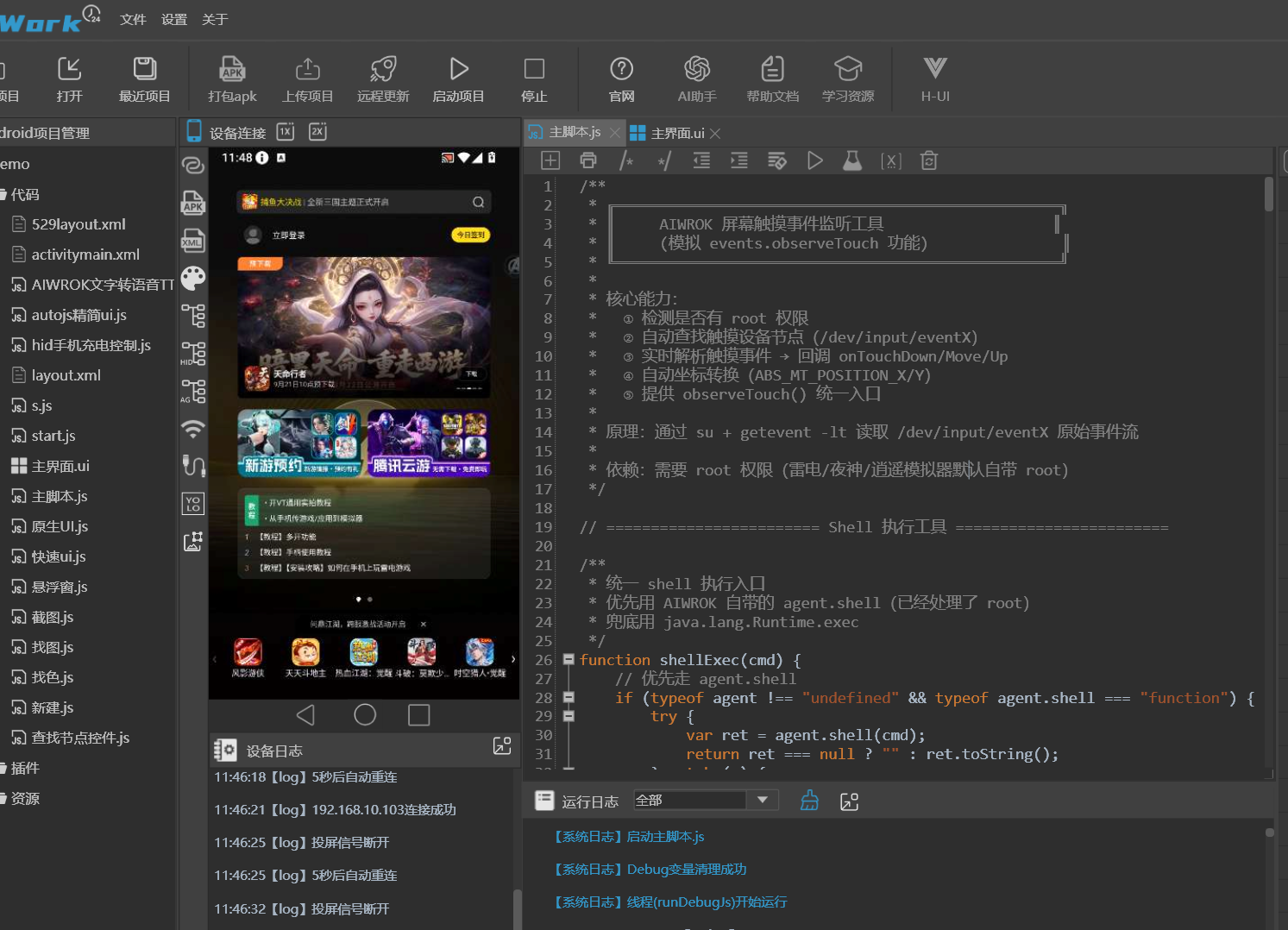
Task: Pop out the 设备日志 panel icon
Action: tap(502, 746)
